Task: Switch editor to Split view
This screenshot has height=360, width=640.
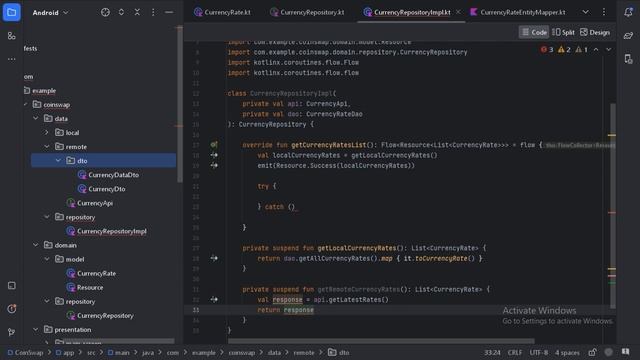Action: coord(563,32)
